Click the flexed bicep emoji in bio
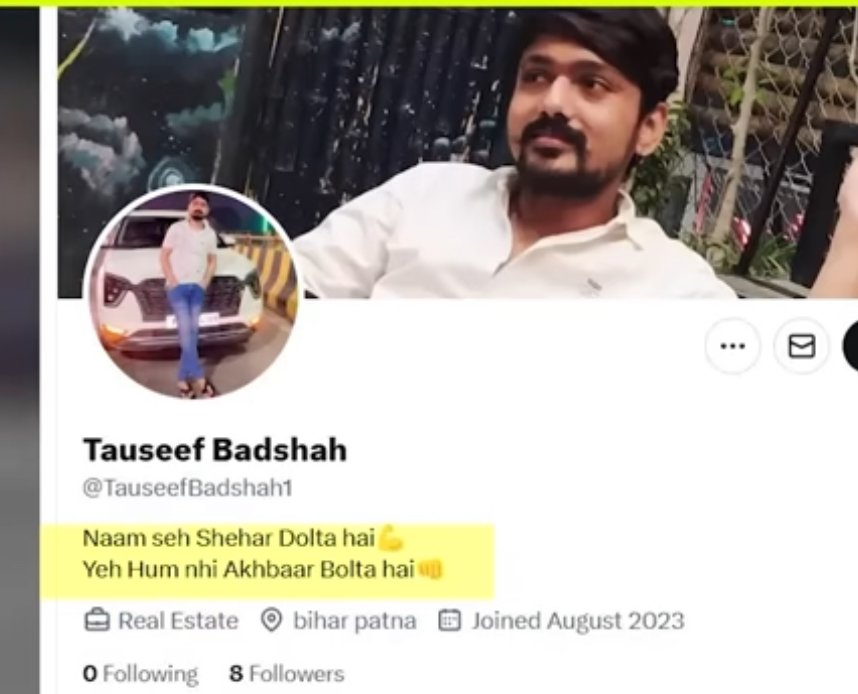The width and height of the screenshot is (858, 694). (x=391, y=538)
